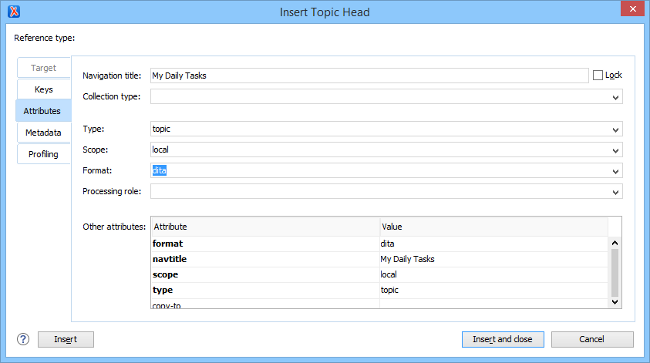The height and width of the screenshot is (363, 650).
Task: Switch to the Keys tab
Action: click(x=44, y=90)
